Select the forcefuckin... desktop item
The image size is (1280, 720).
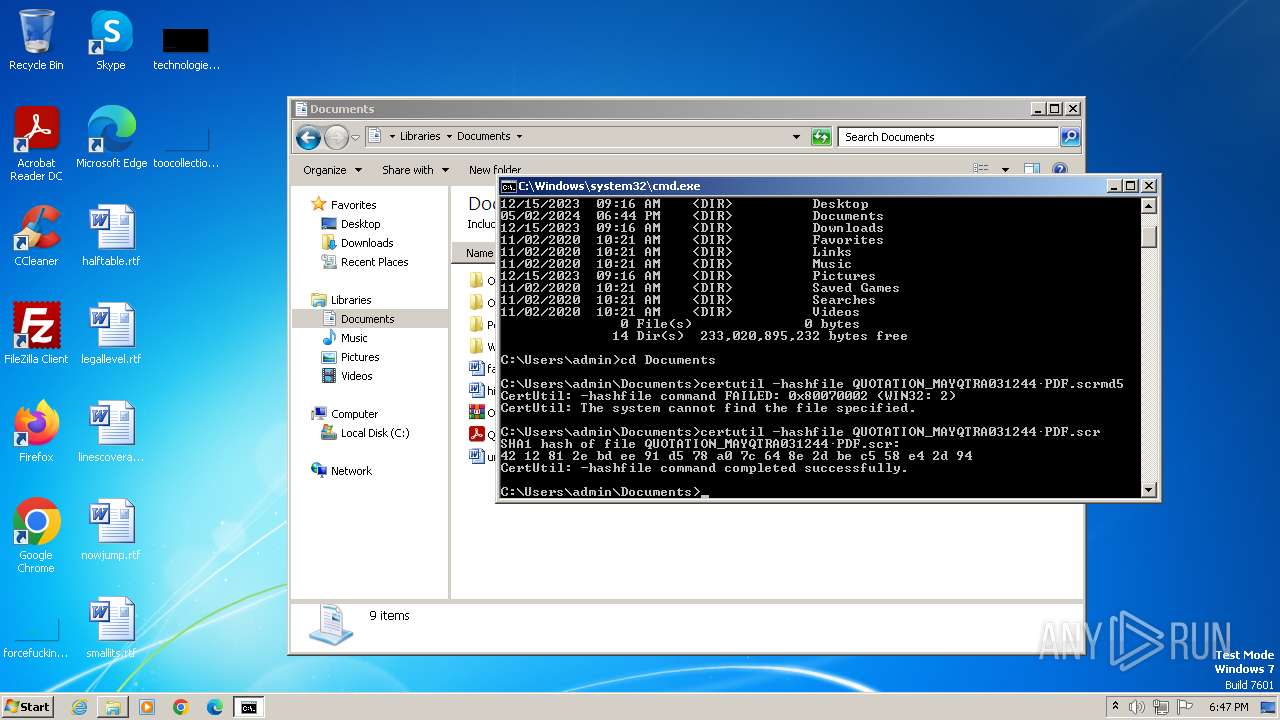click(36, 635)
